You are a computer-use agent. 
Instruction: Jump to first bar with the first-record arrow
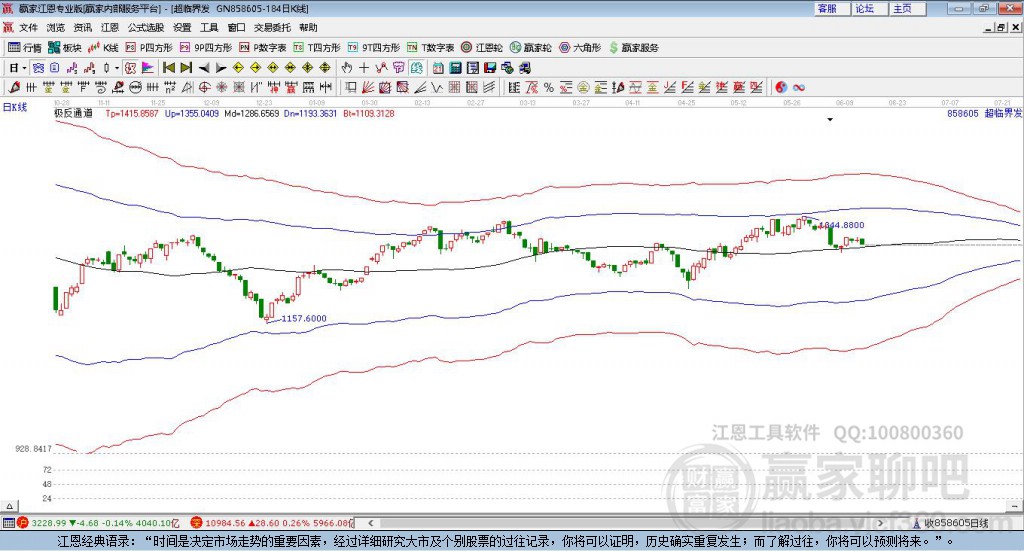[169, 68]
